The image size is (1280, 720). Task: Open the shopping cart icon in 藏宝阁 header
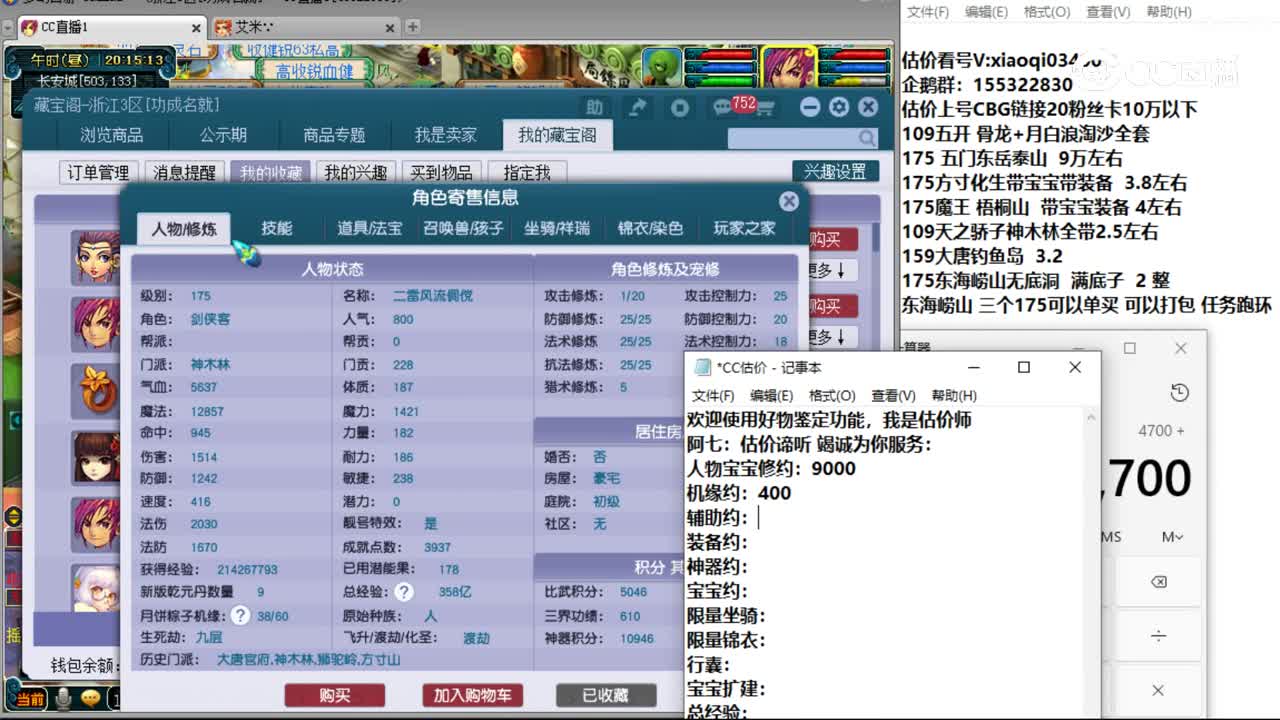click(x=766, y=107)
